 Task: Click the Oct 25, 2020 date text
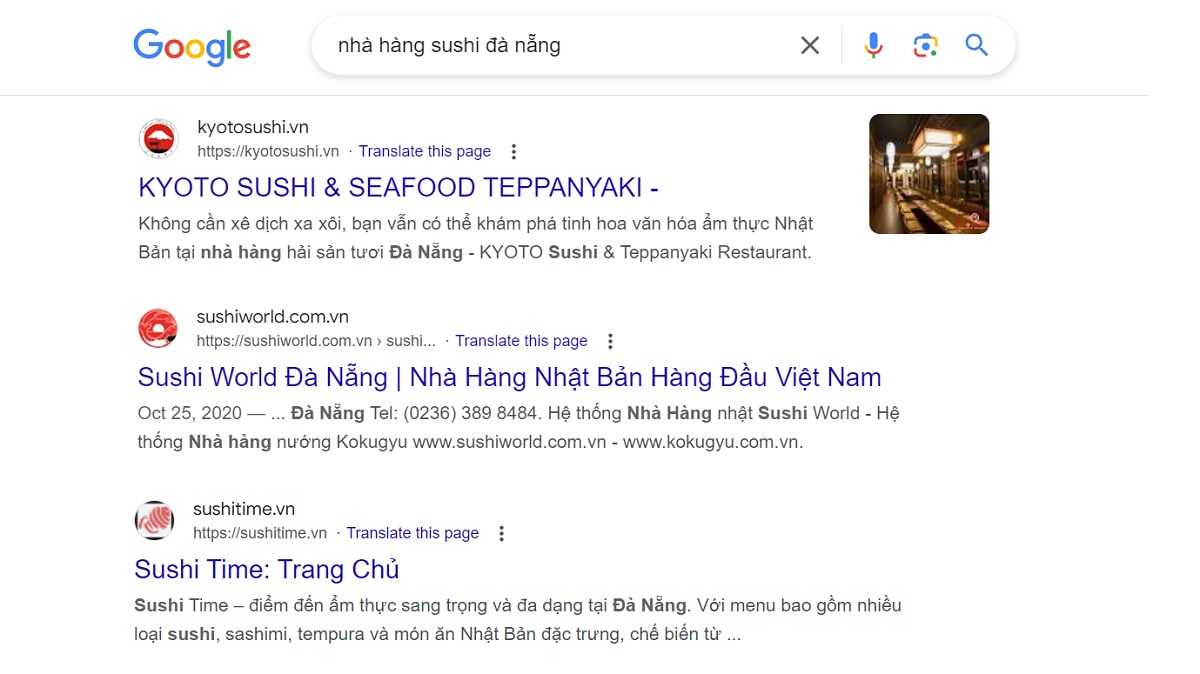188,413
